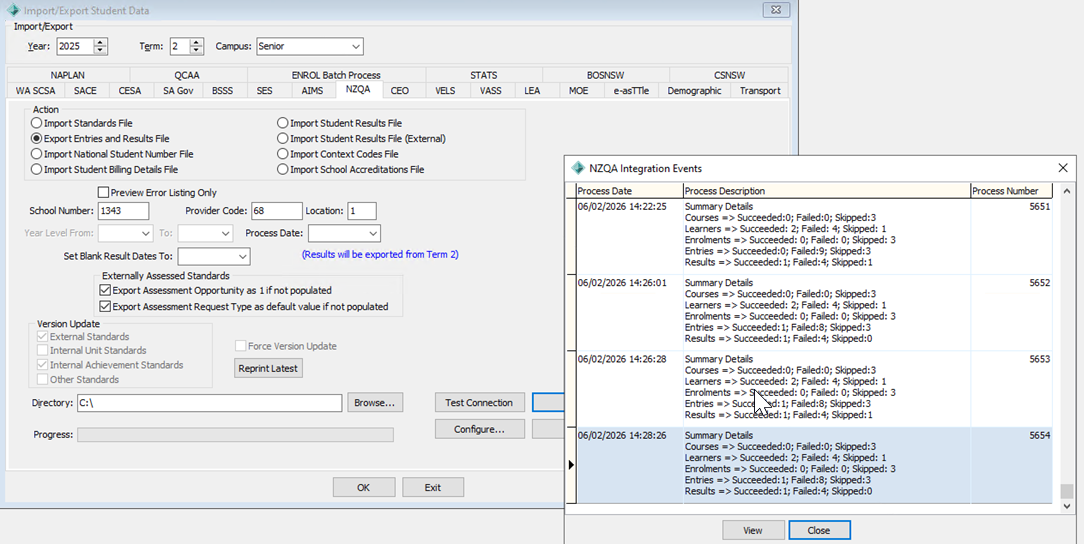1084x544 pixels.
Task: Click the Directory path field
Action: pos(209,402)
